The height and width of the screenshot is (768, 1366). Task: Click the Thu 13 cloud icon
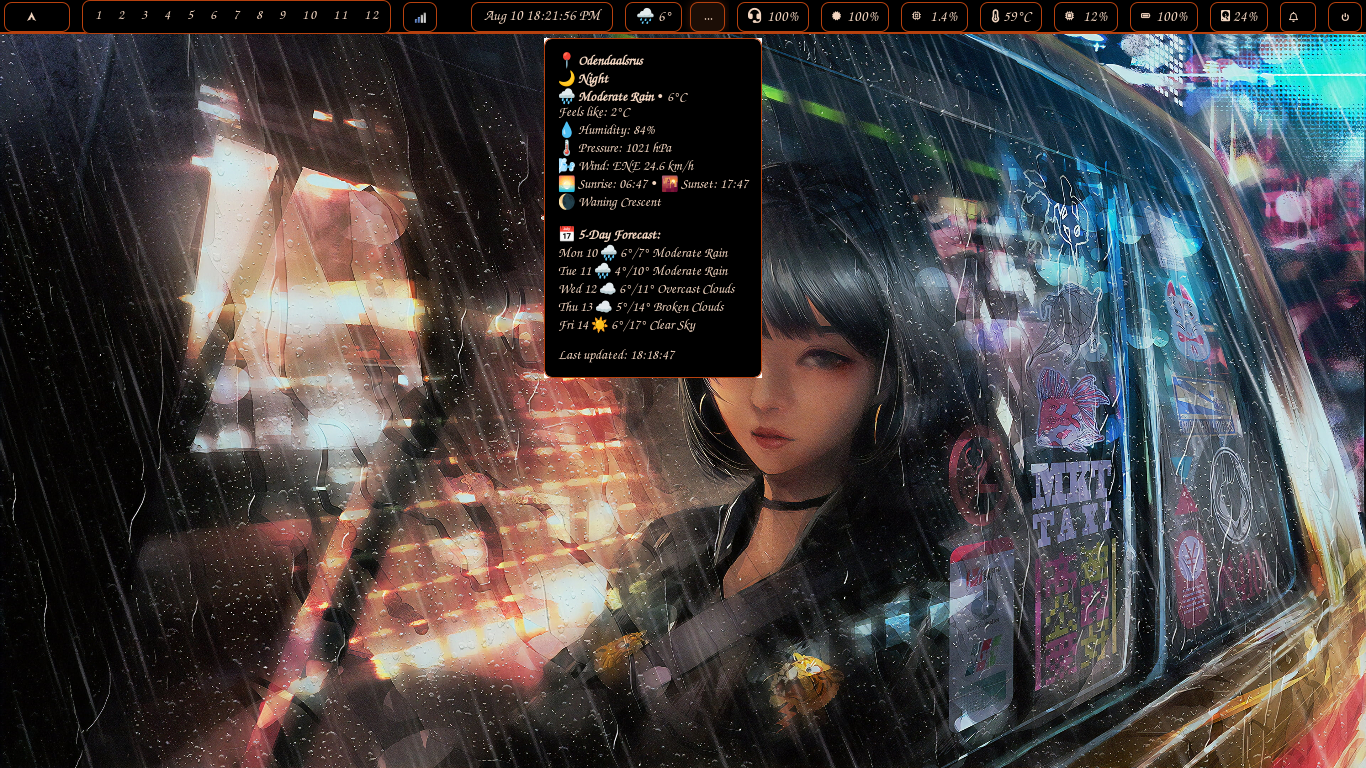click(x=604, y=307)
